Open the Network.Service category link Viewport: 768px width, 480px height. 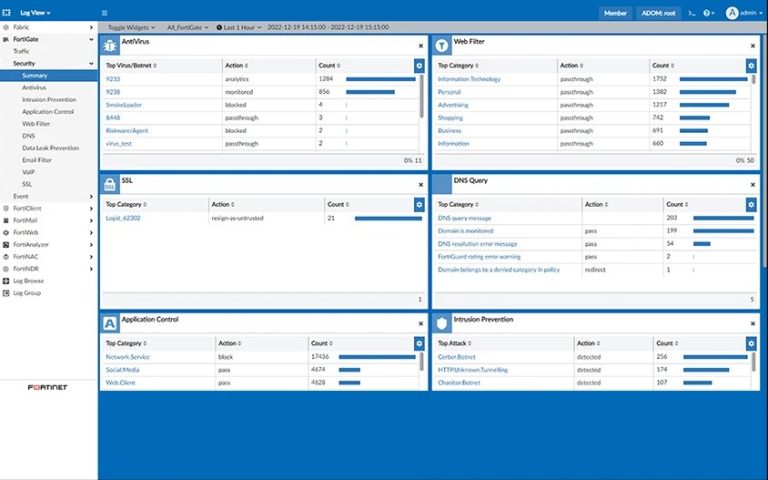pos(128,357)
